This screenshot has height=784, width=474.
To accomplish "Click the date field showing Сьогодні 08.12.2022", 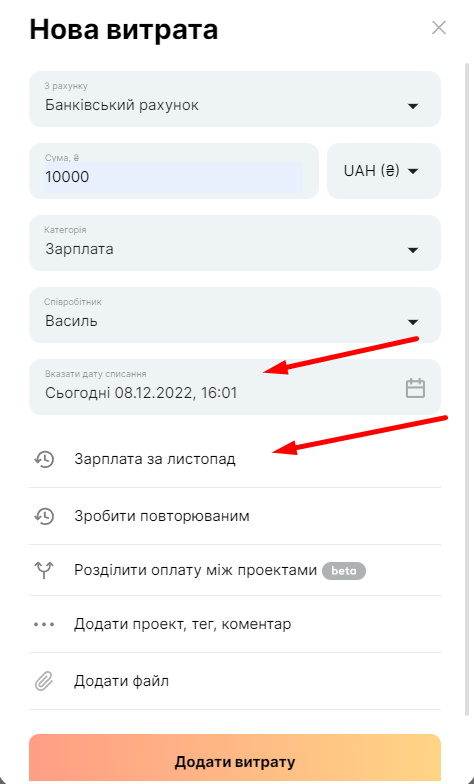I will coord(235,387).
